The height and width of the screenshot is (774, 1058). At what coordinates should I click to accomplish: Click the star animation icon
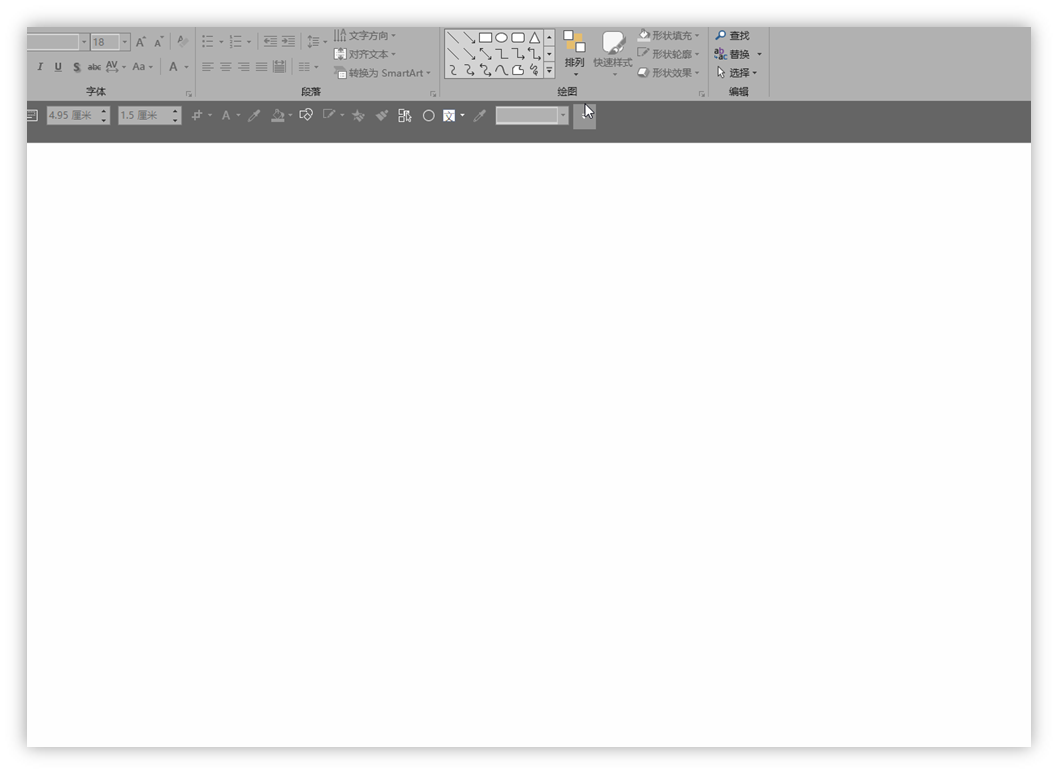(x=358, y=115)
